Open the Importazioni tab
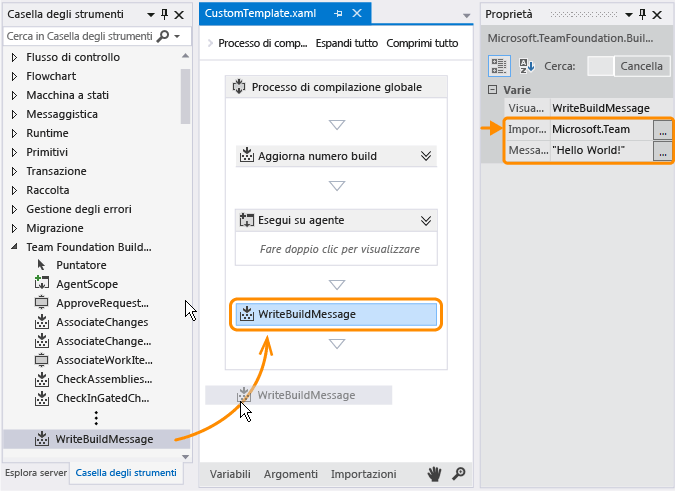Screen dimensions: 675x491 363,474
